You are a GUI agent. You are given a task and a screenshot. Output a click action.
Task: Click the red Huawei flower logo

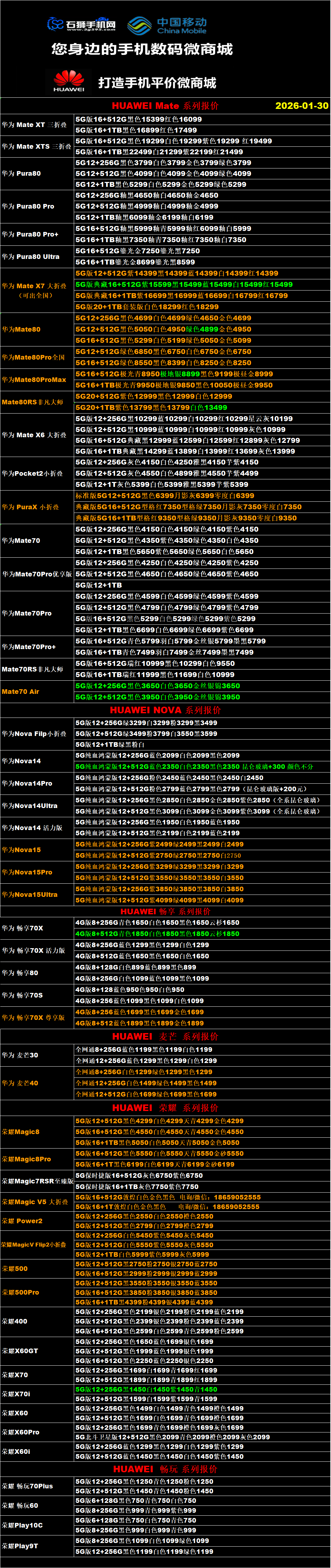(x=68, y=81)
